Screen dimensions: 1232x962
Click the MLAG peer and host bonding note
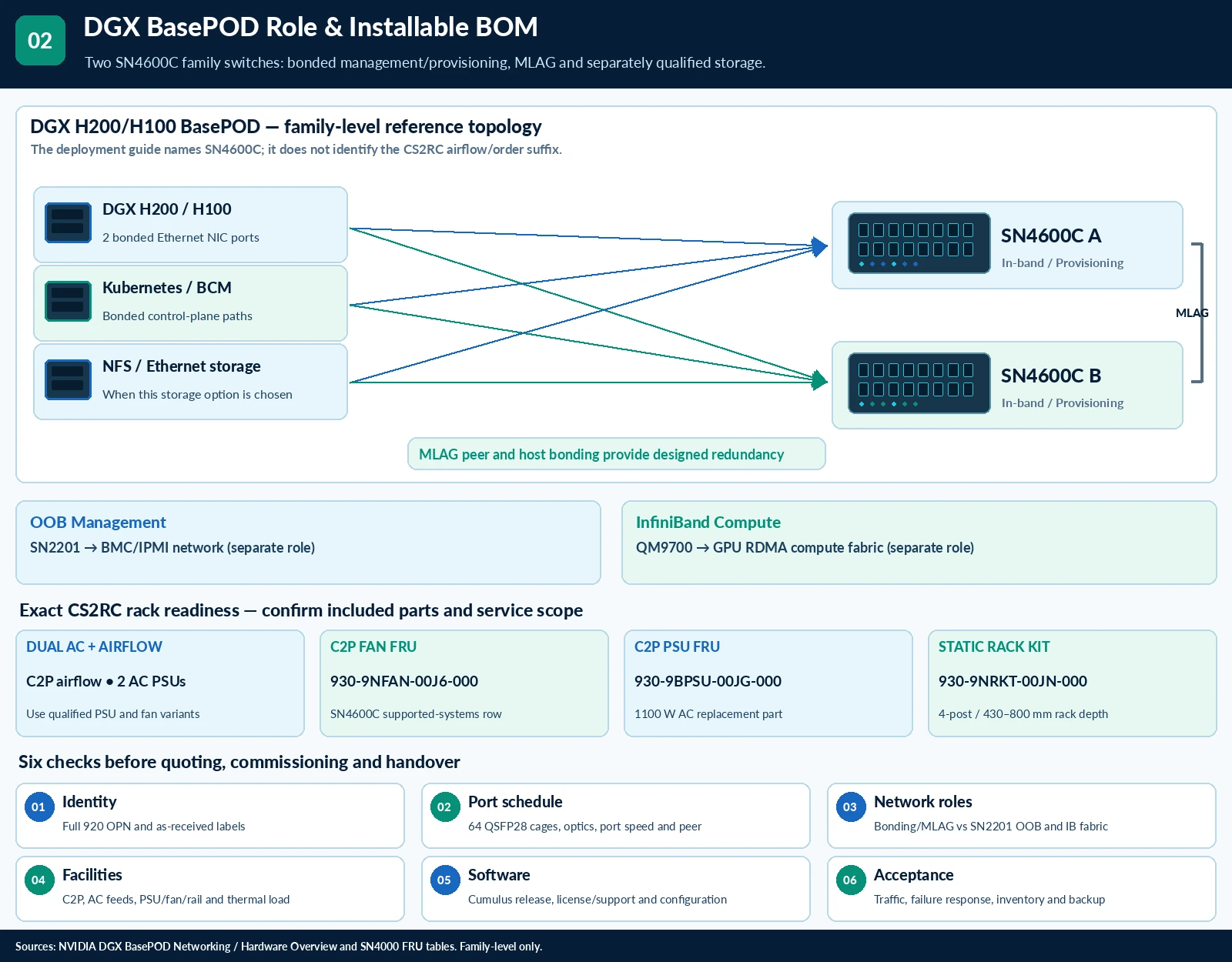point(616,454)
